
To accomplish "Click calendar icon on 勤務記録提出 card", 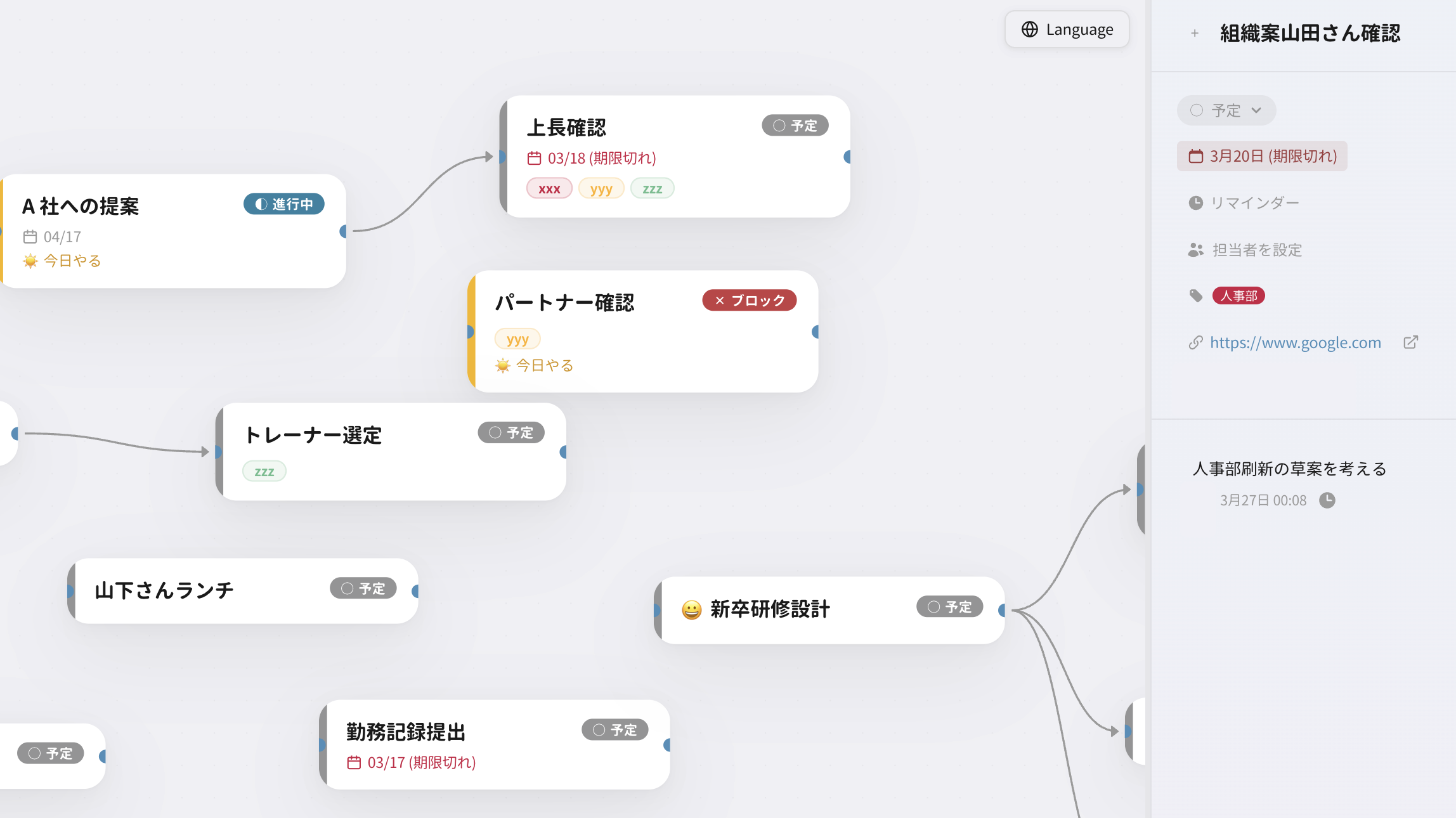I will point(354,762).
